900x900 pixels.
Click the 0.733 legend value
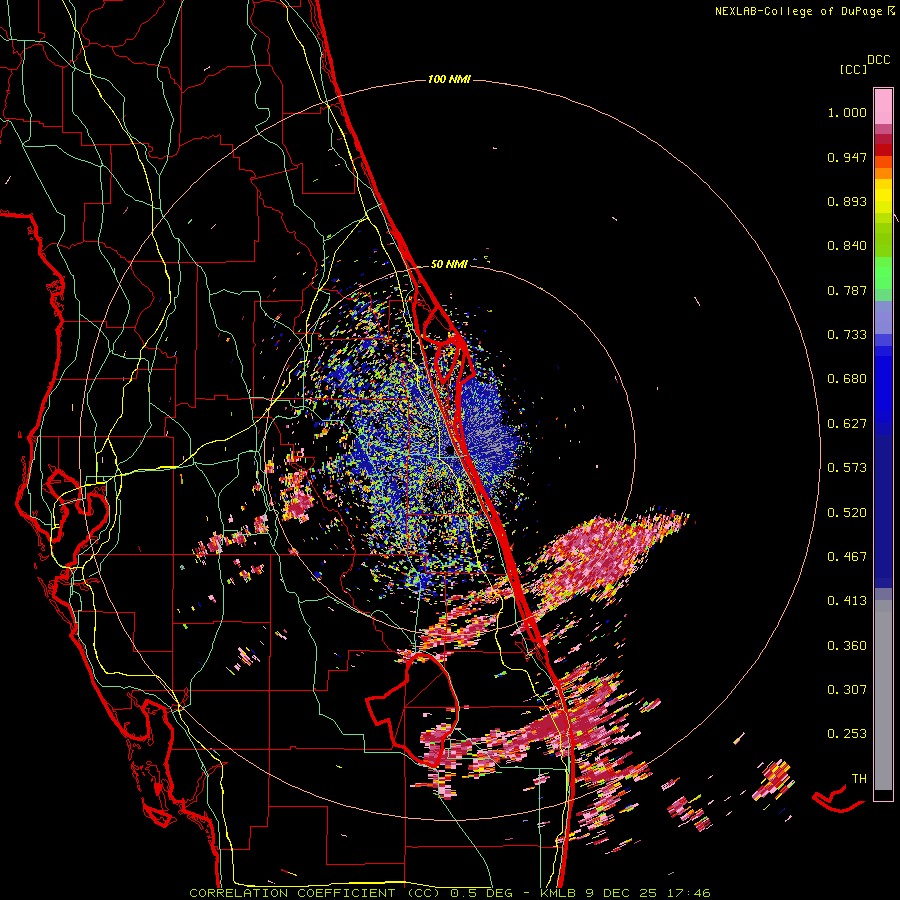(x=847, y=335)
